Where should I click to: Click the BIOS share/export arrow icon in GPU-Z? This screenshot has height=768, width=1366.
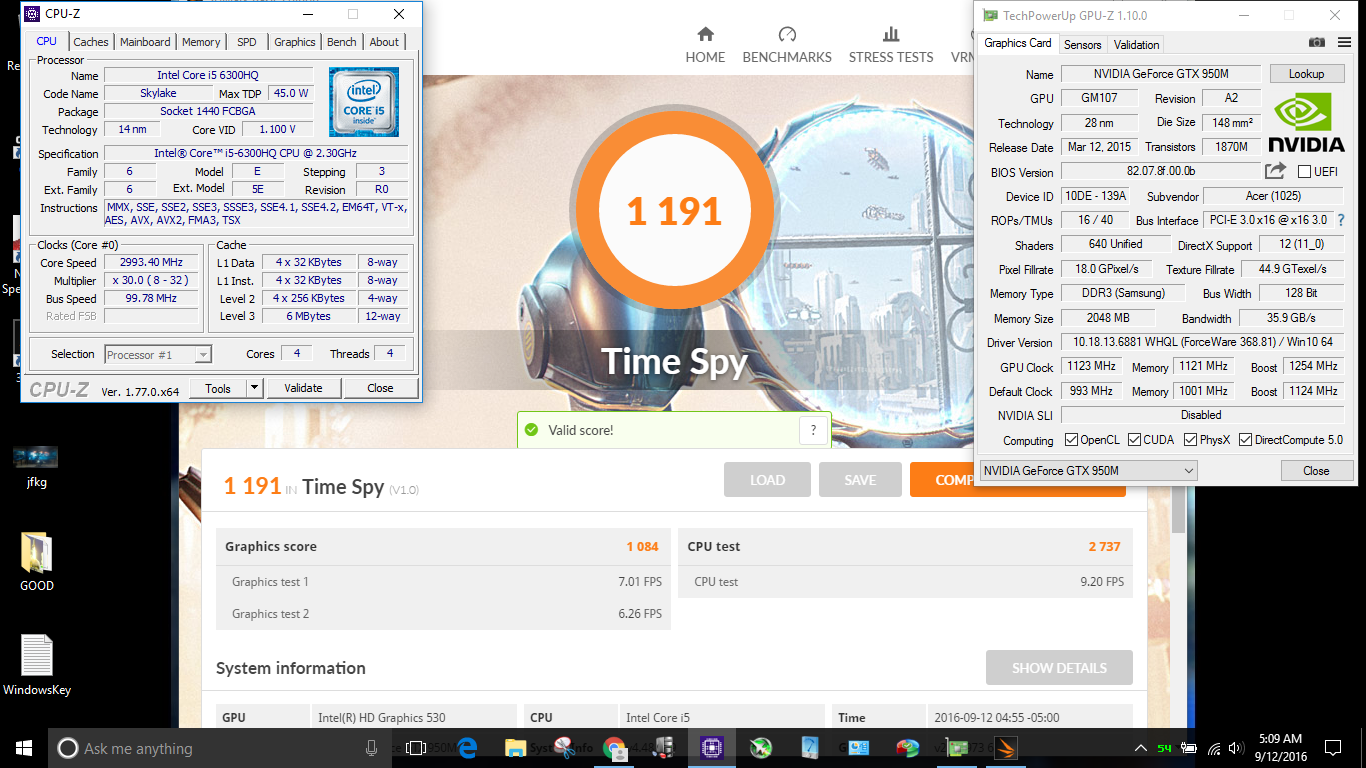coord(1275,171)
